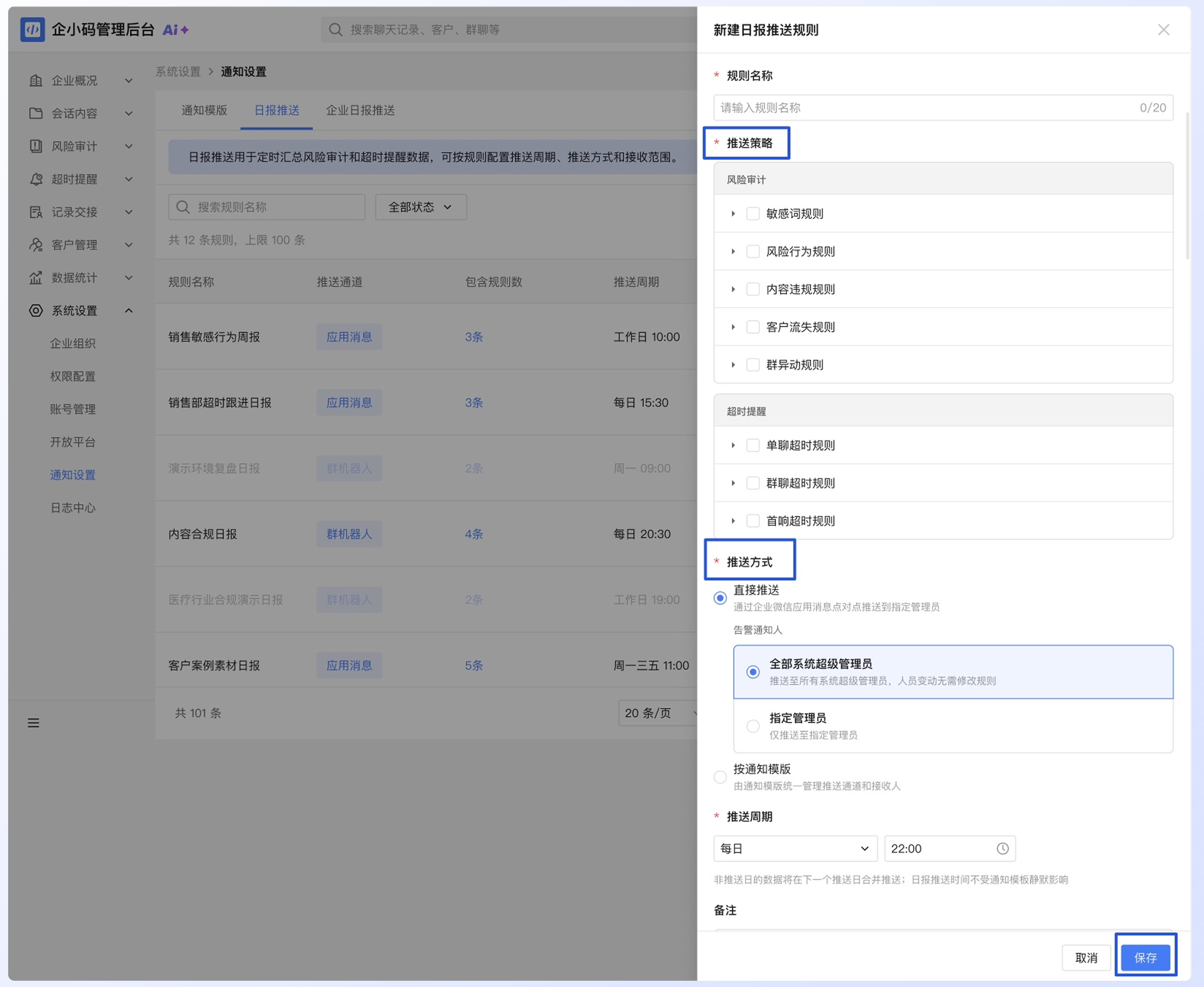Open 数据统计 chart icon
Image resolution: width=1204 pixels, height=987 pixels.
click(36, 277)
